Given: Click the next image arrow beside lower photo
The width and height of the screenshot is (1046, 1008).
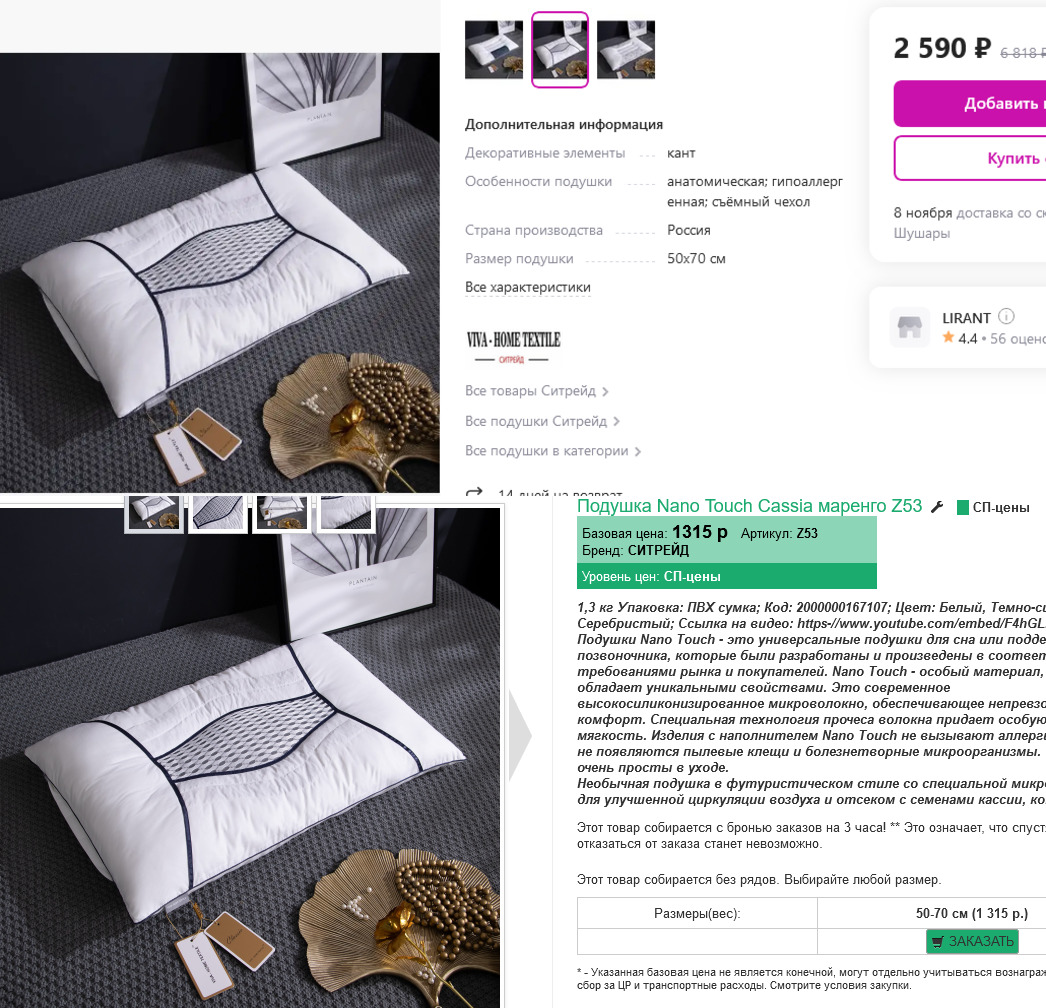Looking at the screenshot, I should [x=520, y=736].
